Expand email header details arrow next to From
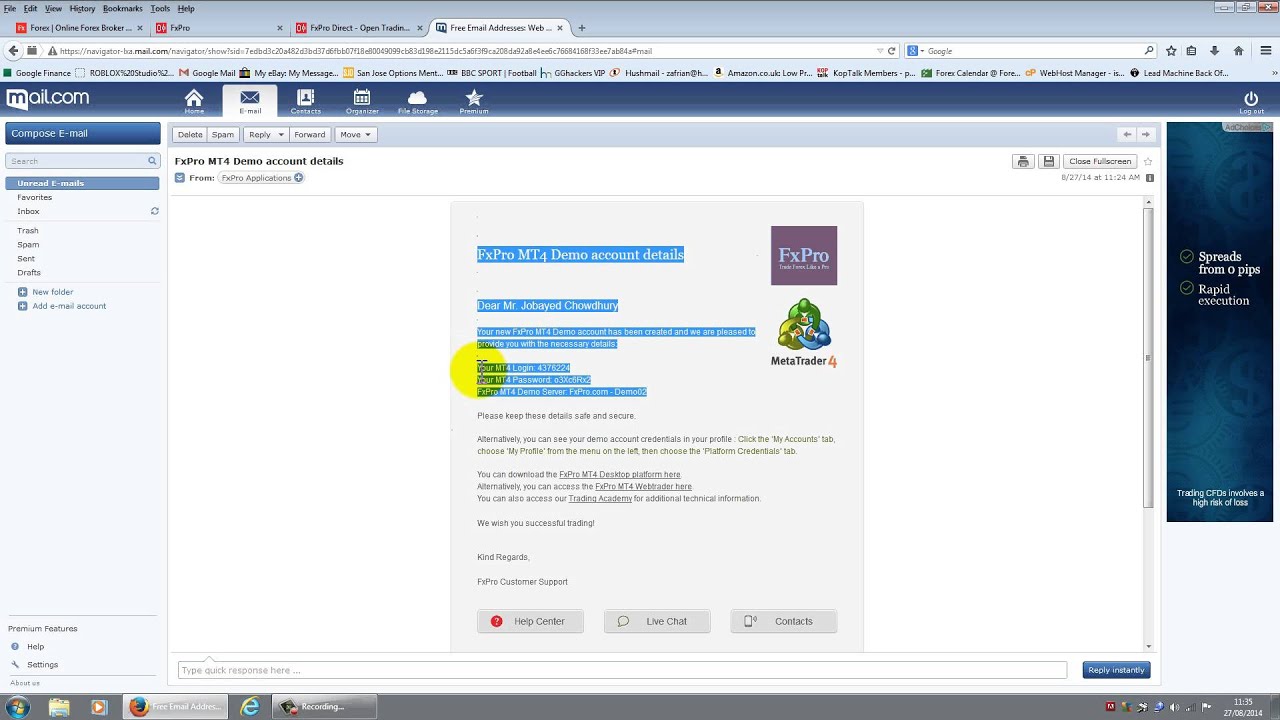 pos(180,178)
